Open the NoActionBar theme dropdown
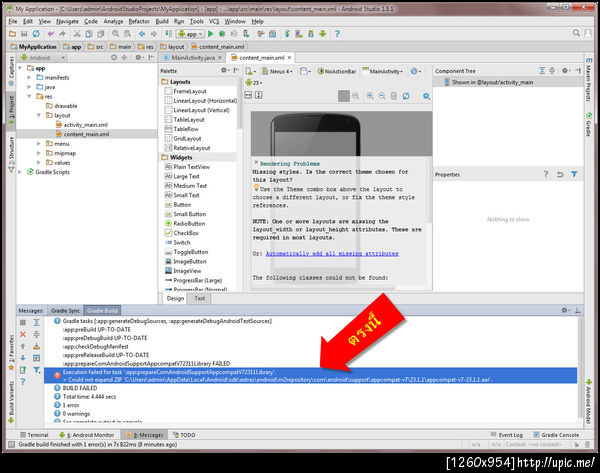This screenshot has width=600, height=473. pyautogui.click(x=337, y=71)
